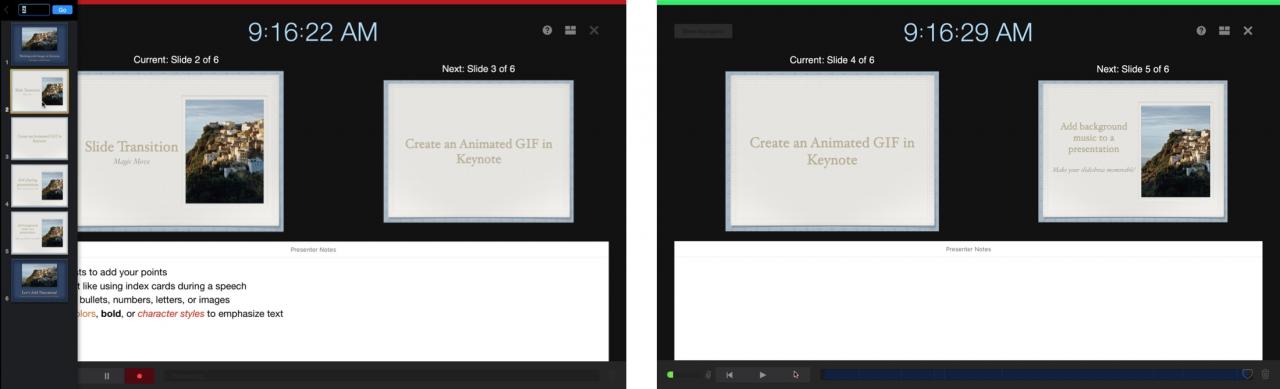The image size is (1280, 389).
Task: Pause the recording in the left window
Action: (107, 376)
